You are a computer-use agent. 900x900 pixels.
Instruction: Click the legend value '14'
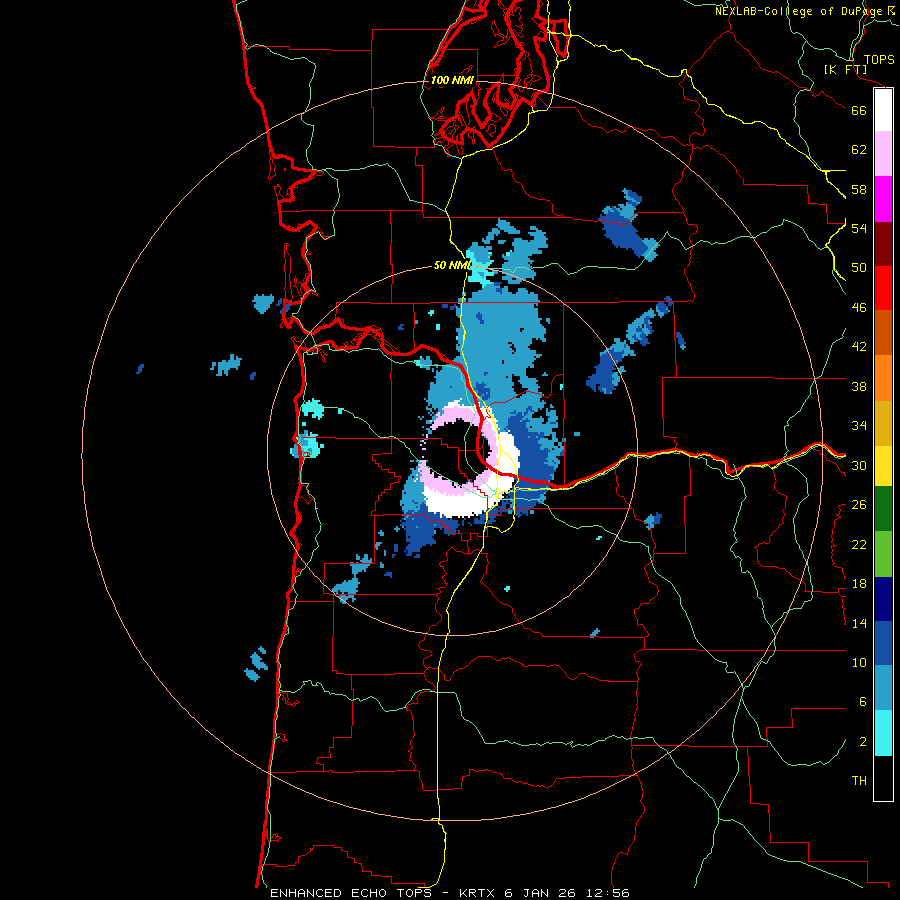859,623
